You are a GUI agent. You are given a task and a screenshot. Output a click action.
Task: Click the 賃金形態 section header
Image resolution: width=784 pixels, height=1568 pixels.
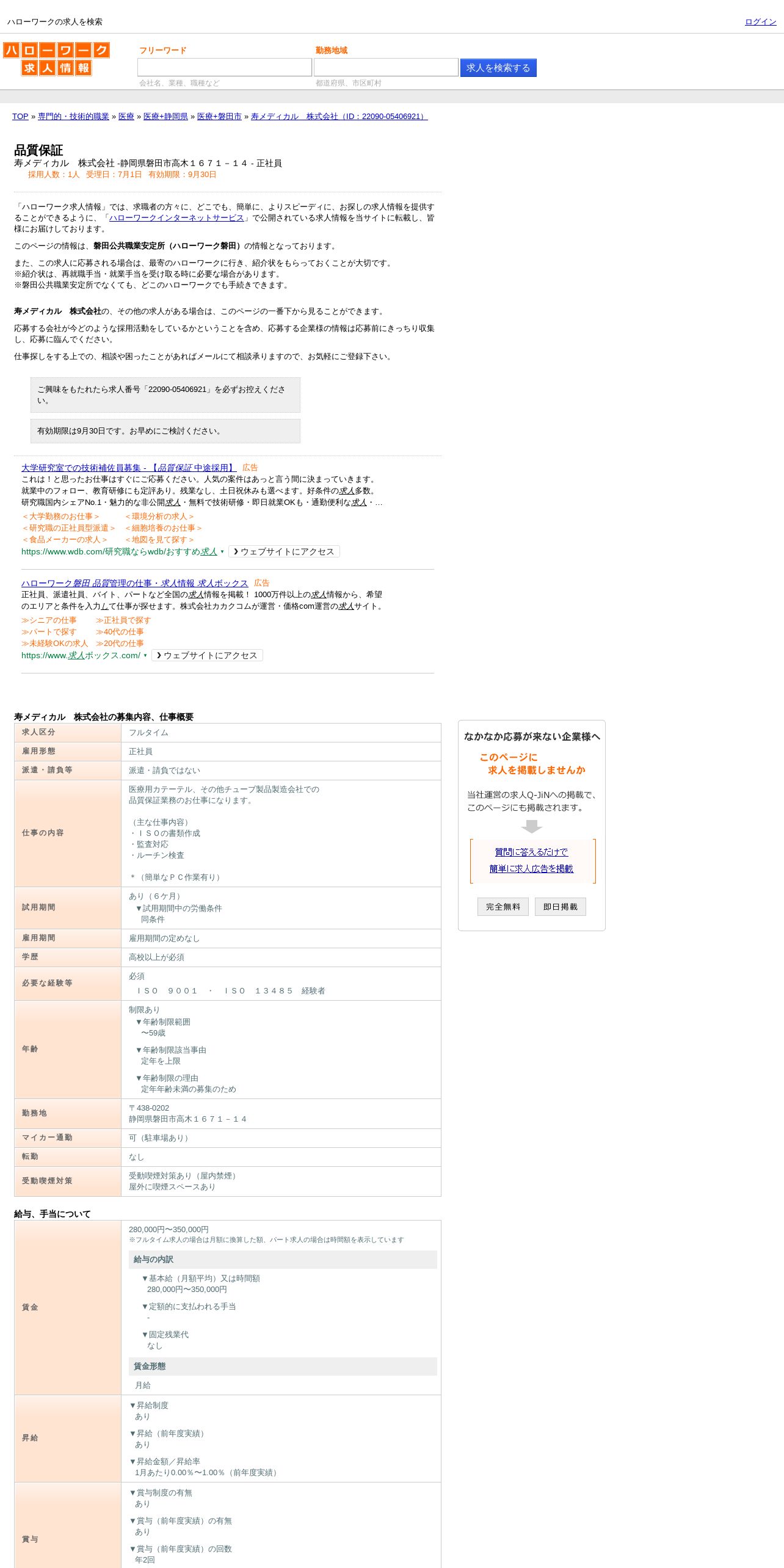coord(283,1367)
